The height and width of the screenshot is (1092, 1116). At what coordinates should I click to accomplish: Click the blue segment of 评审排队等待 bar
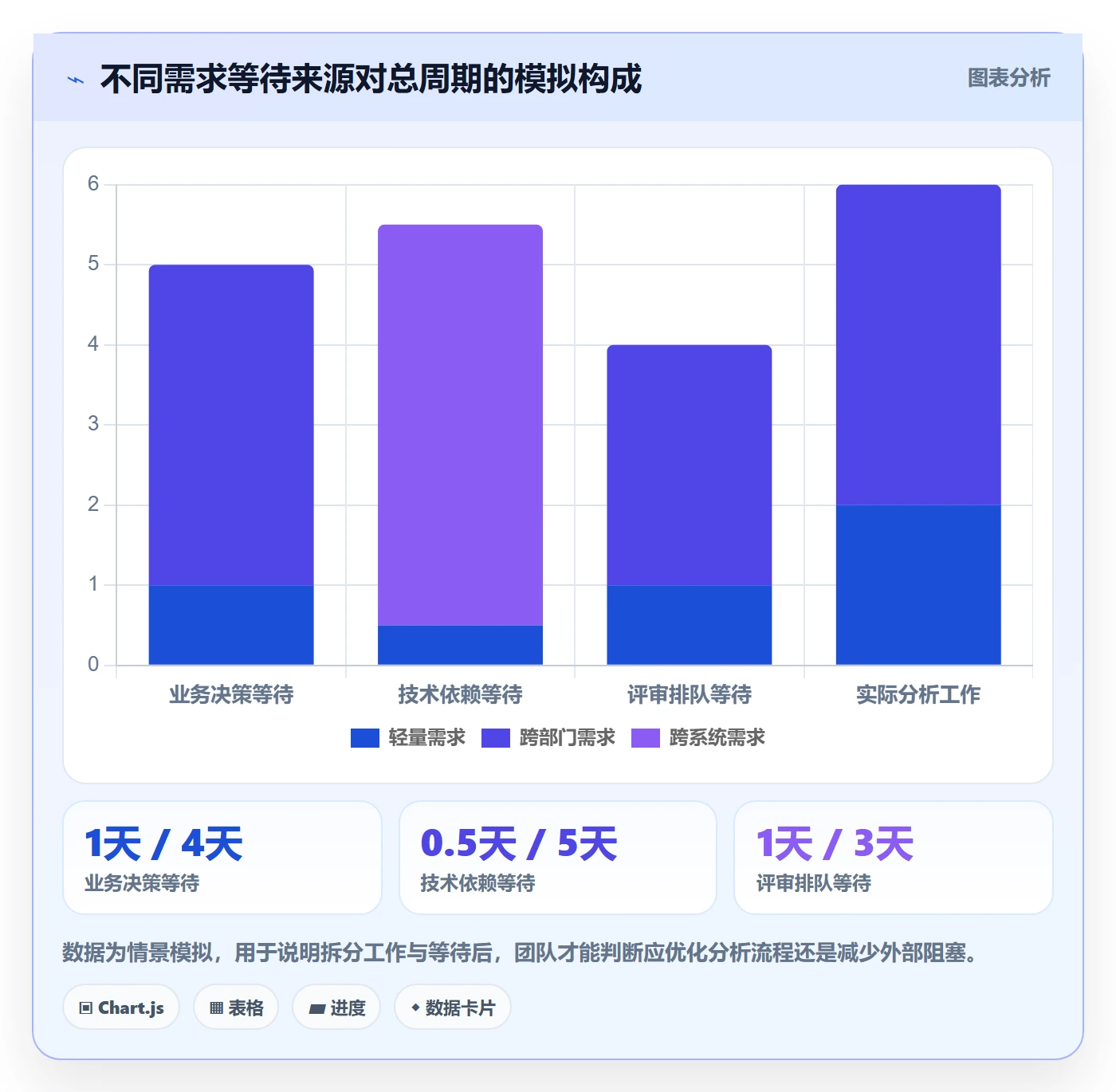[690, 625]
